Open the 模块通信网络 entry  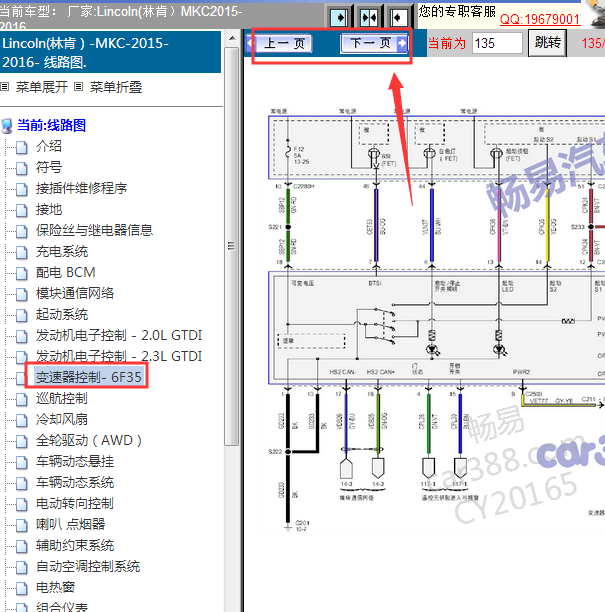(x=75, y=293)
